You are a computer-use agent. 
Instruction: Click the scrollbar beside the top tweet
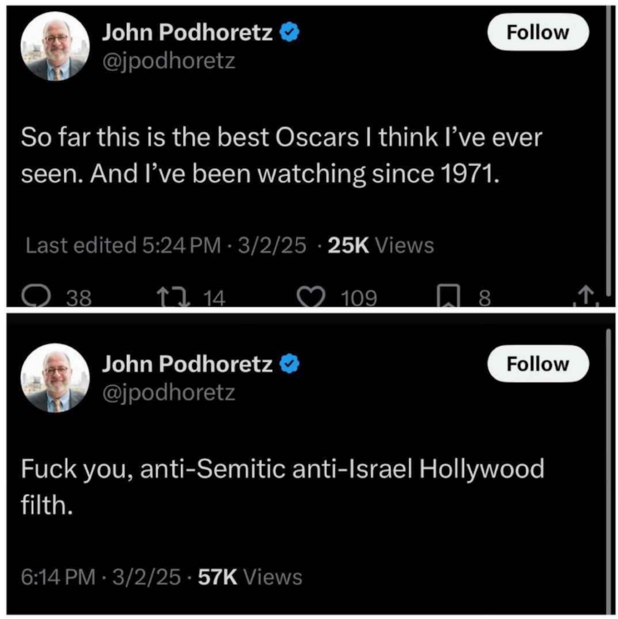(608, 150)
